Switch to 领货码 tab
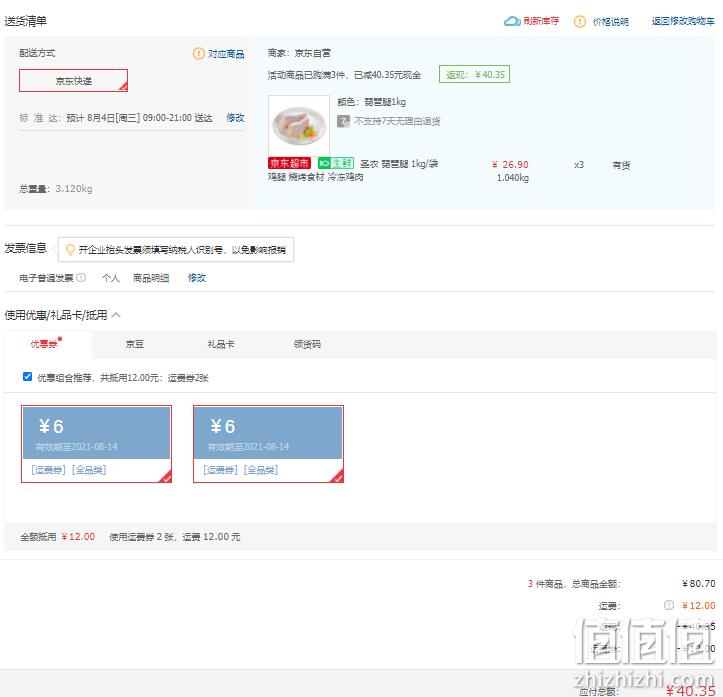The image size is (723, 697). 307,344
